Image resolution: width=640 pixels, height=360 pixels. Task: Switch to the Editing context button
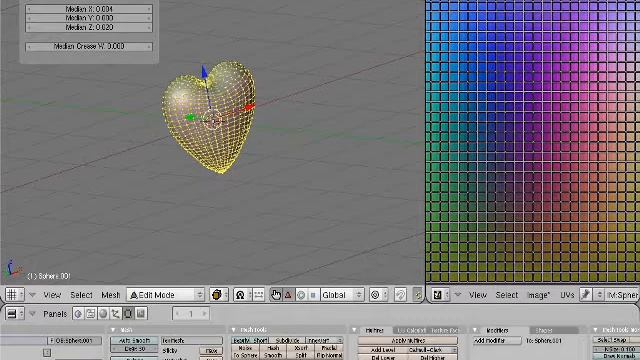pos(128,313)
